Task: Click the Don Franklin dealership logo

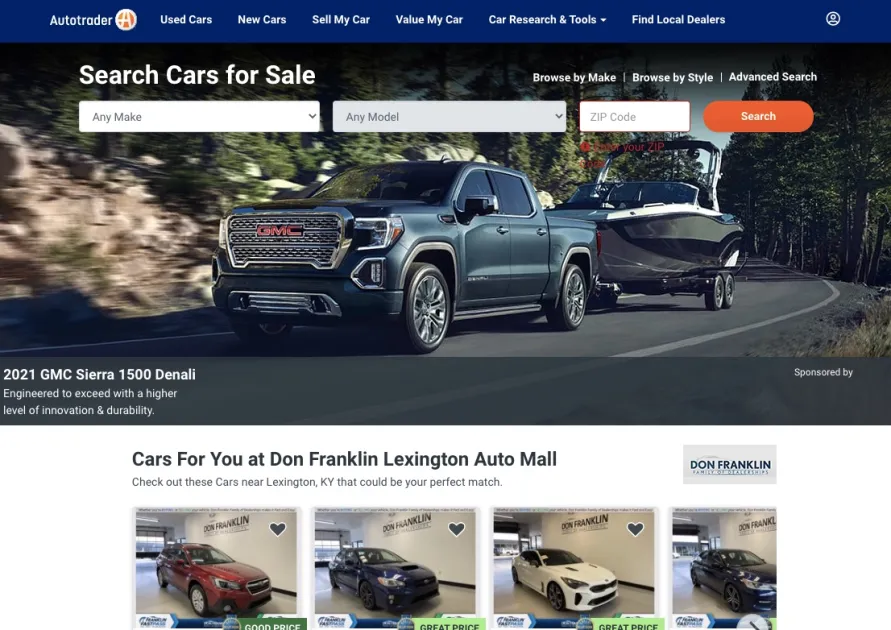Action: pyautogui.click(x=730, y=465)
